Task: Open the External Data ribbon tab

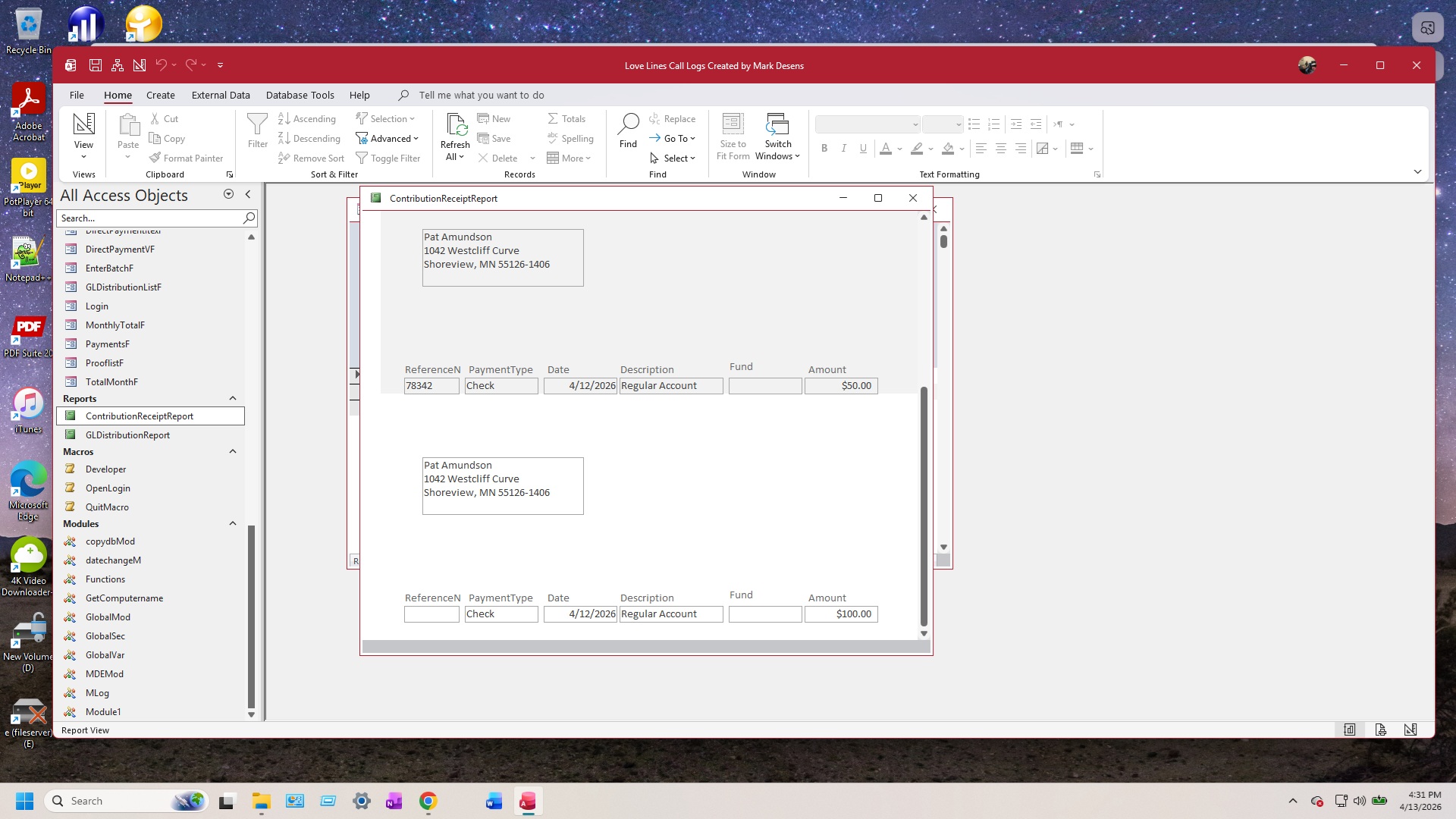Action: point(221,95)
